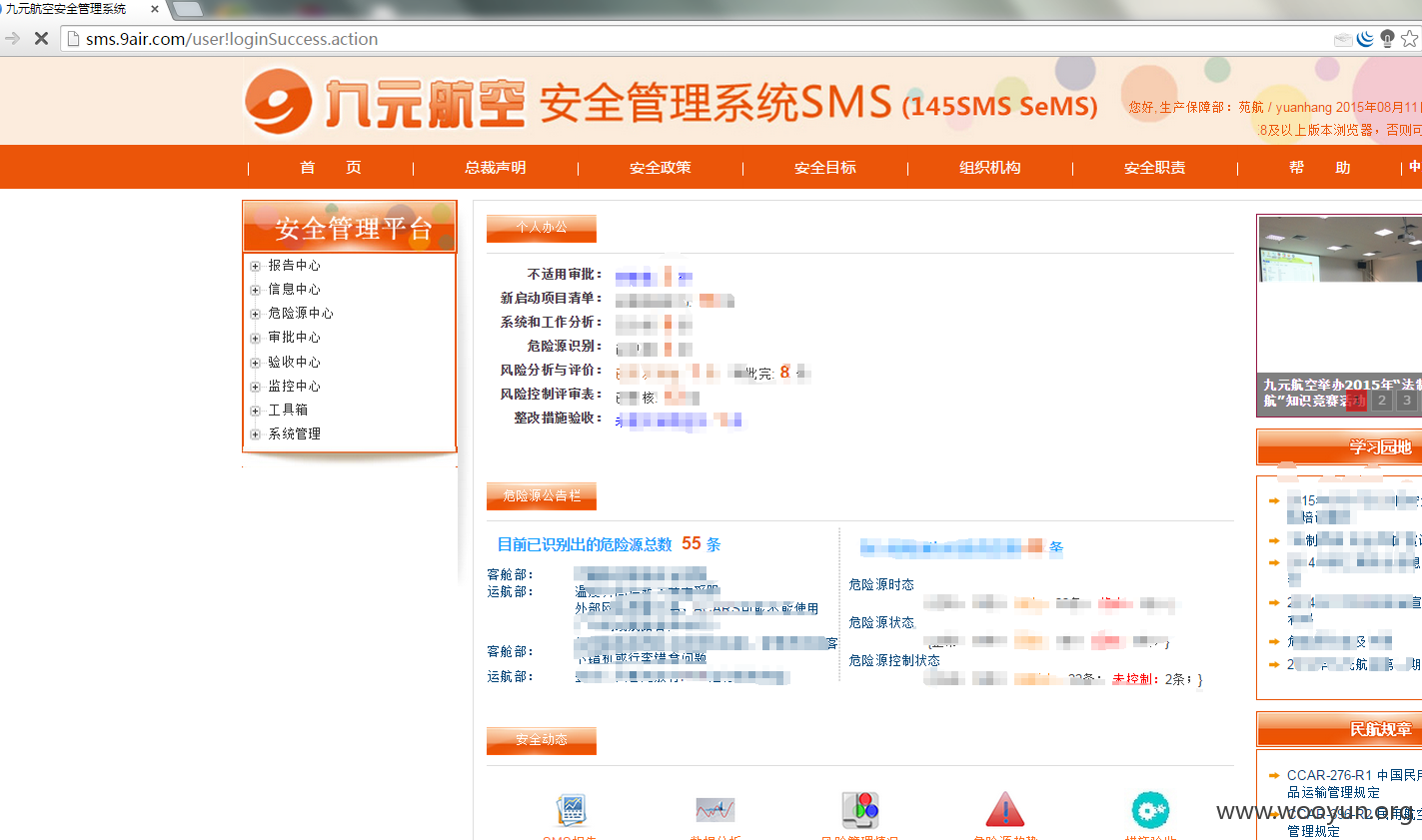This screenshot has height=840, width=1422.
Task: Open the data analysis line-graph icon
Action: coord(715,809)
